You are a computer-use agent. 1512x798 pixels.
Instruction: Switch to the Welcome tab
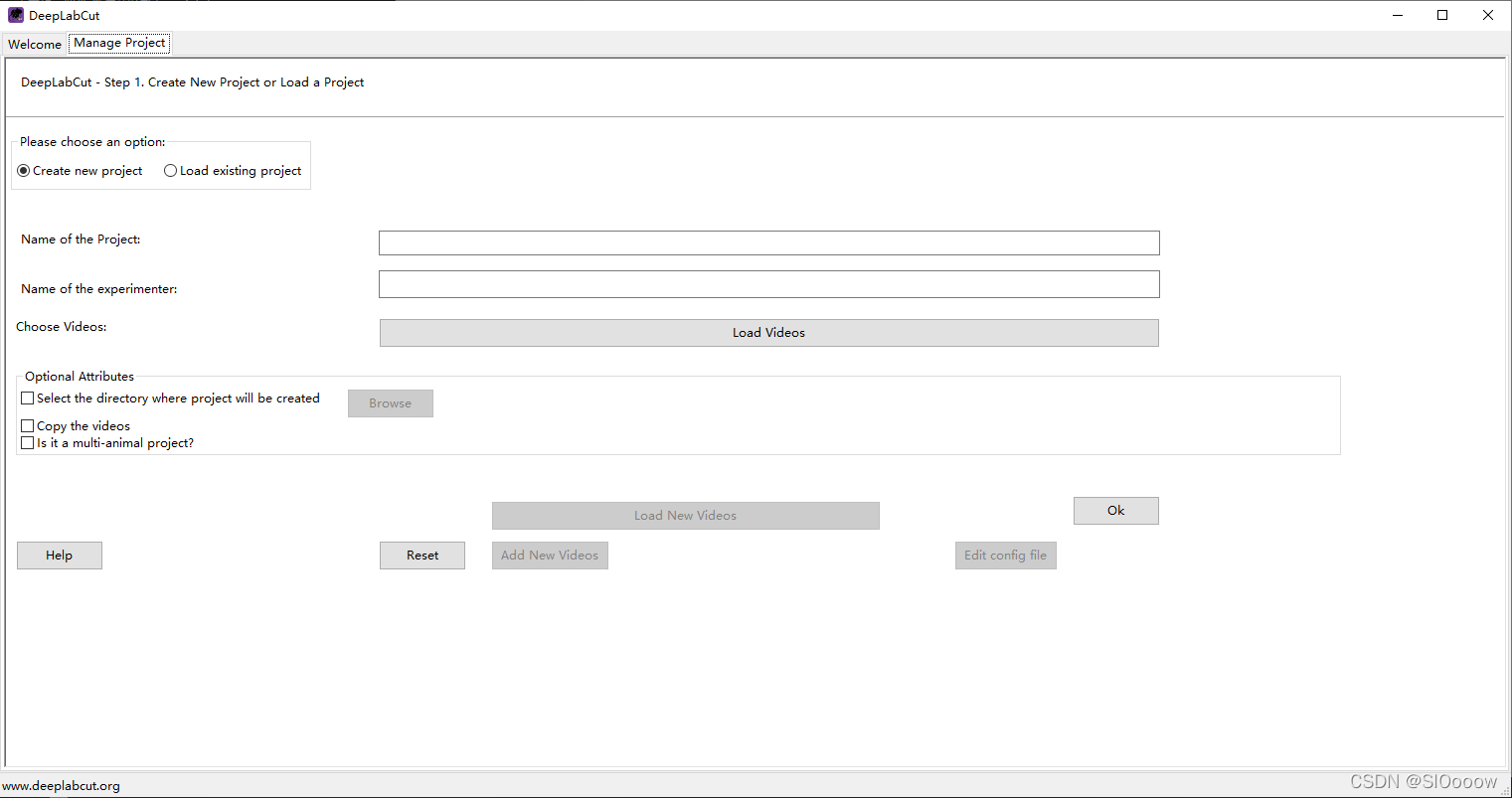(x=35, y=44)
